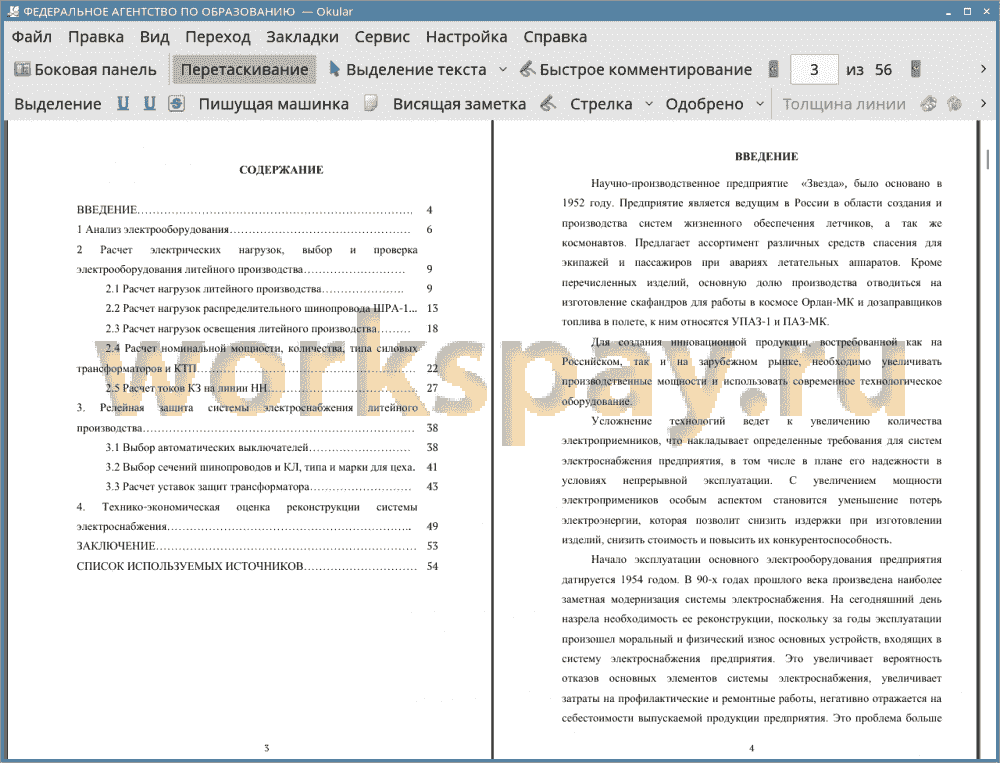Click the text 'Научно-производственное предприятие' in the introduction
The height and width of the screenshot is (763, 1000).
click(689, 184)
